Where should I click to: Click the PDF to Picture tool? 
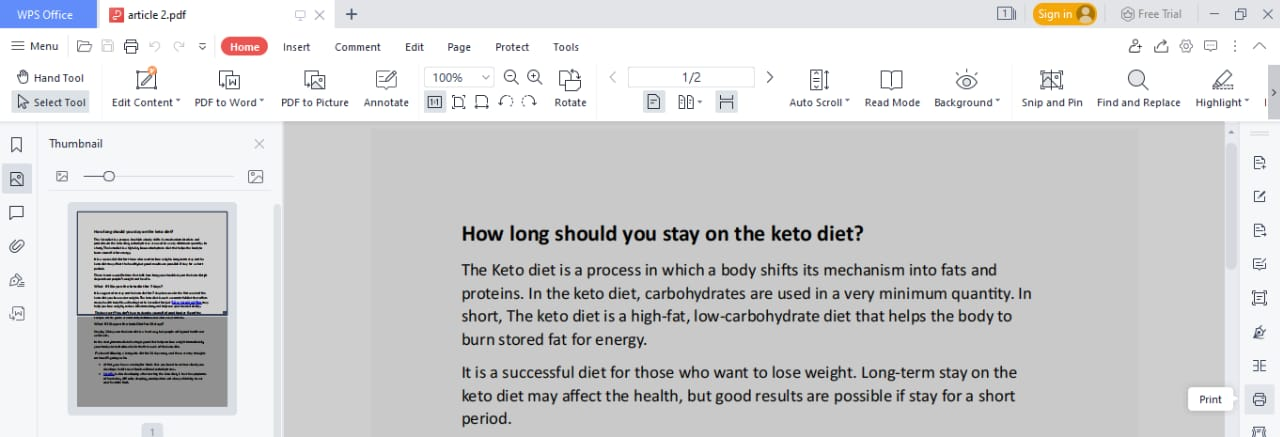click(314, 88)
